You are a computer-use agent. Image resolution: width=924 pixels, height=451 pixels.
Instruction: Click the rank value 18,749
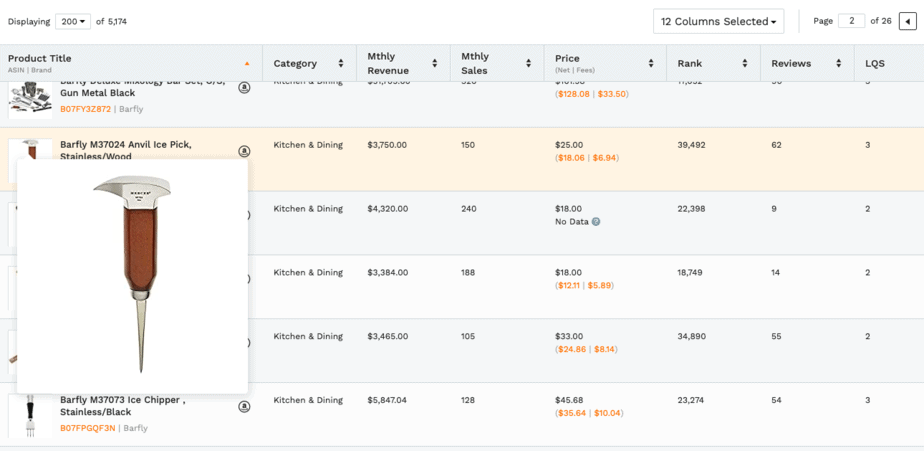[x=690, y=272]
